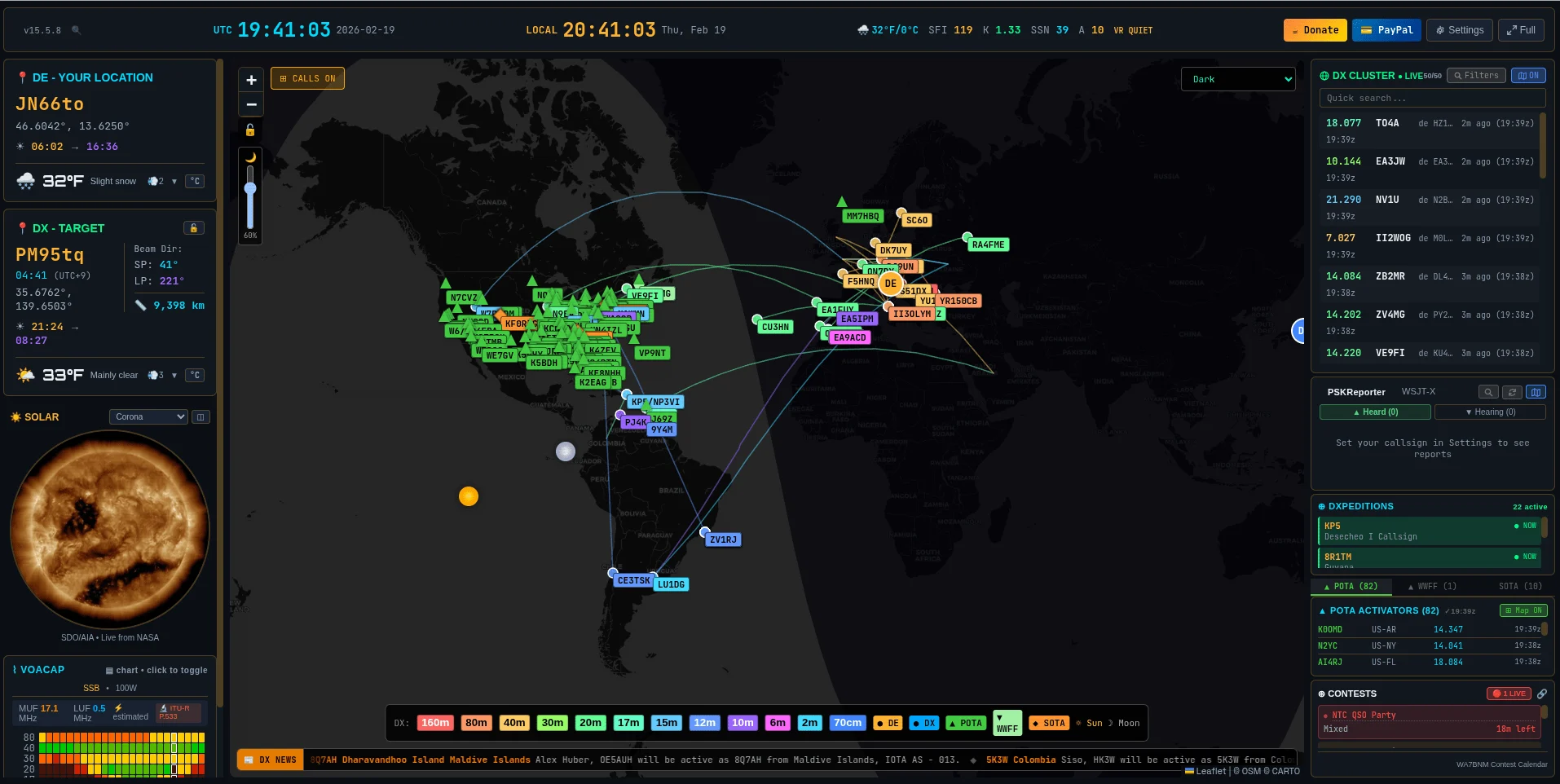
Task: Click the map lock padlock icon
Action: (250, 130)
